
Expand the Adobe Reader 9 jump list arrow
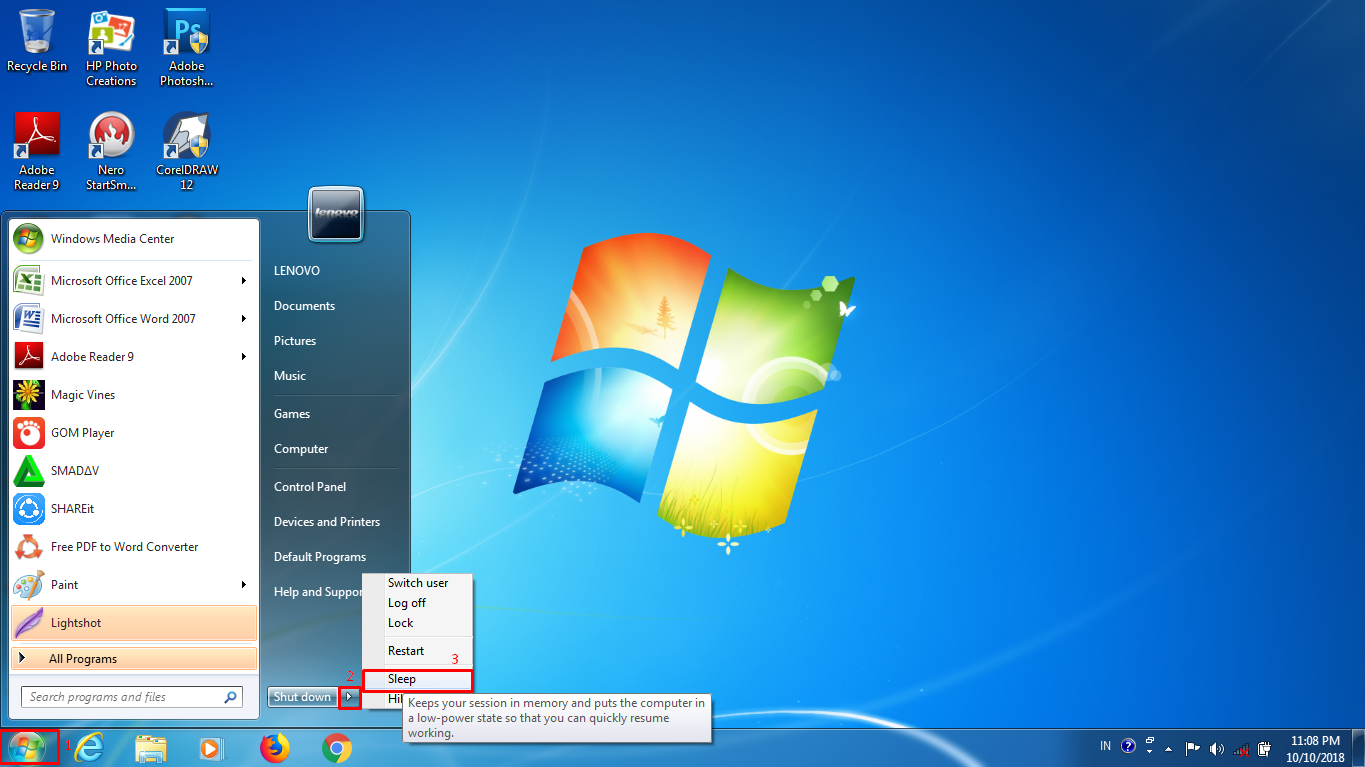click(244, 357)
